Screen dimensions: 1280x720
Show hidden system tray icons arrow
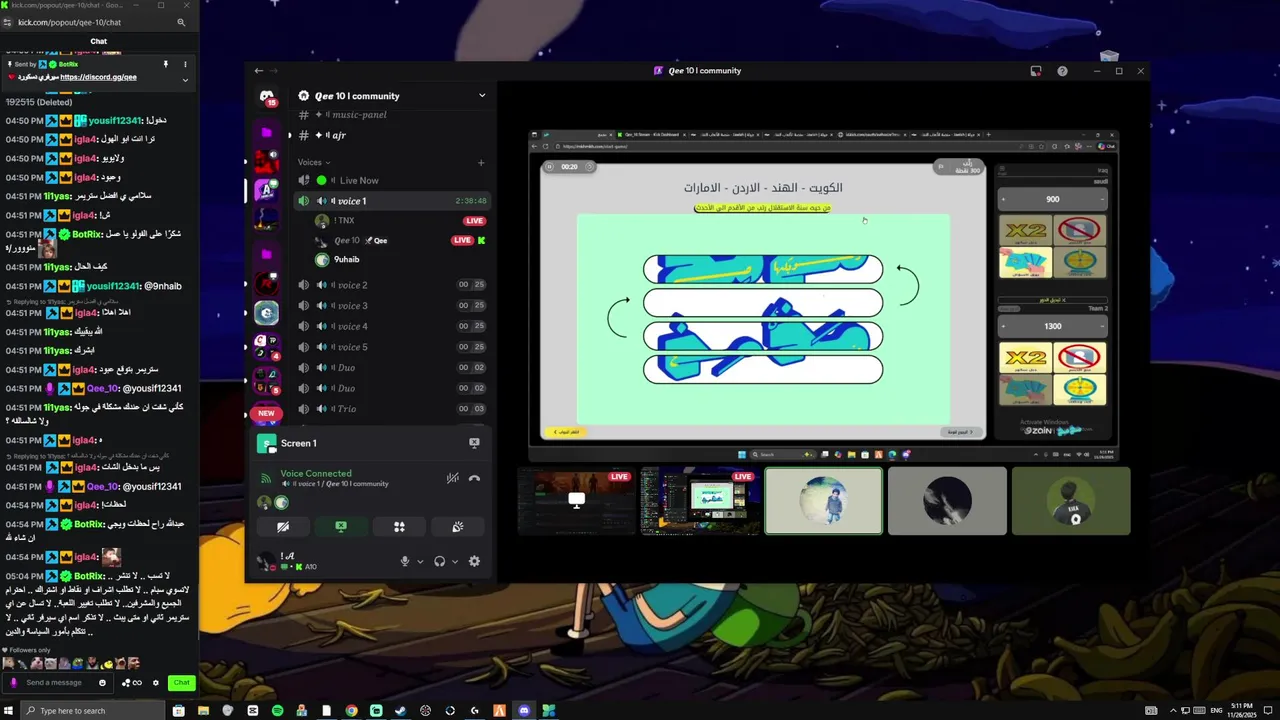(1173, 711)
